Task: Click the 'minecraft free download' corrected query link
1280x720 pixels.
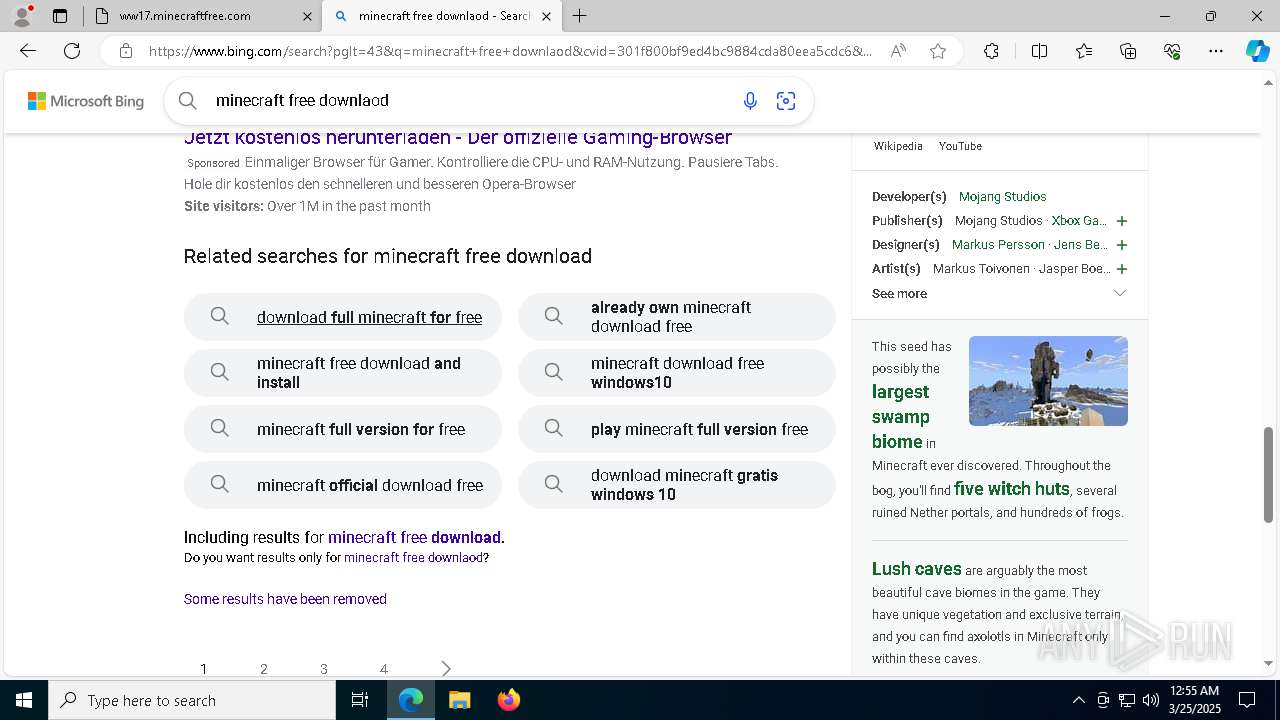Action: pyautogui.click(x=416, y=537)
